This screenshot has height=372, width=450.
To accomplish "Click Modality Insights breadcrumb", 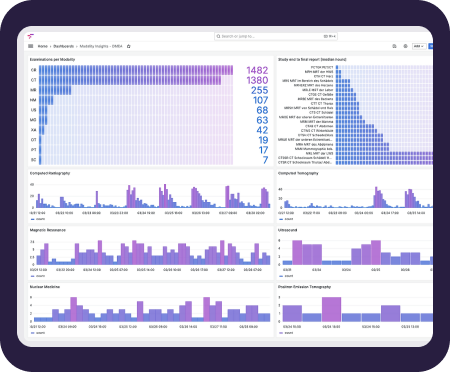I will (101, 46).
